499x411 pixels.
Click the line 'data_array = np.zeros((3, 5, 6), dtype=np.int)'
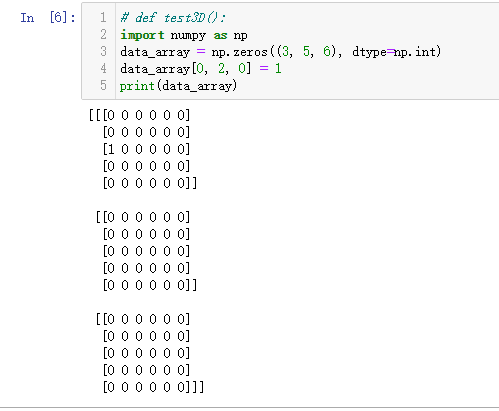click(280, 52)
